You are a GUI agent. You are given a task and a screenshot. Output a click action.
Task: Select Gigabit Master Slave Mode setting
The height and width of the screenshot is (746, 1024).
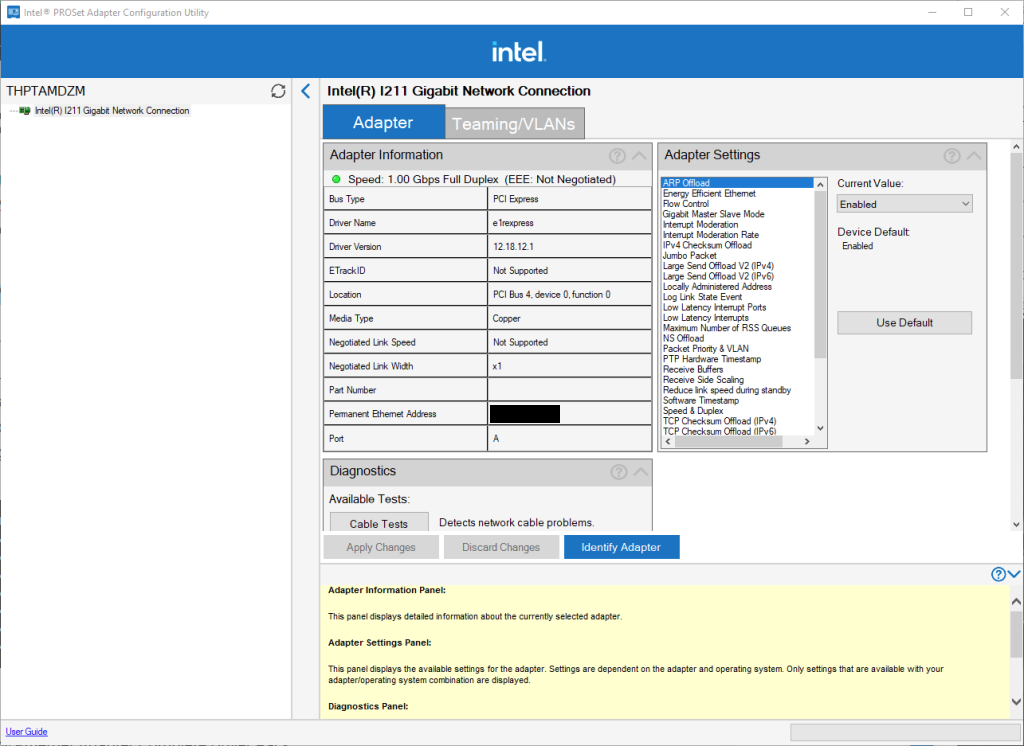pos(713,214)
